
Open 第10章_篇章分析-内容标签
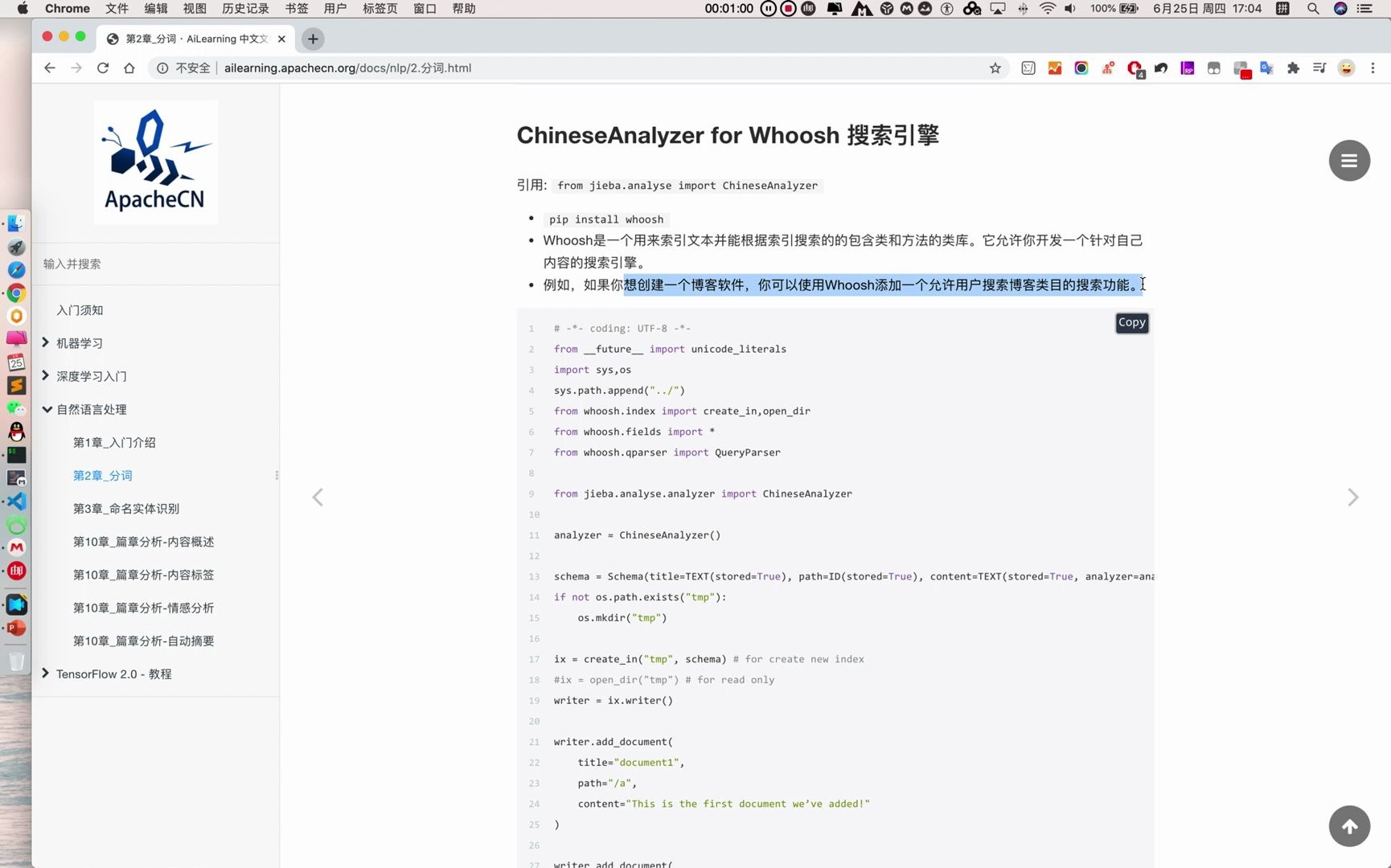coord(143,575)
